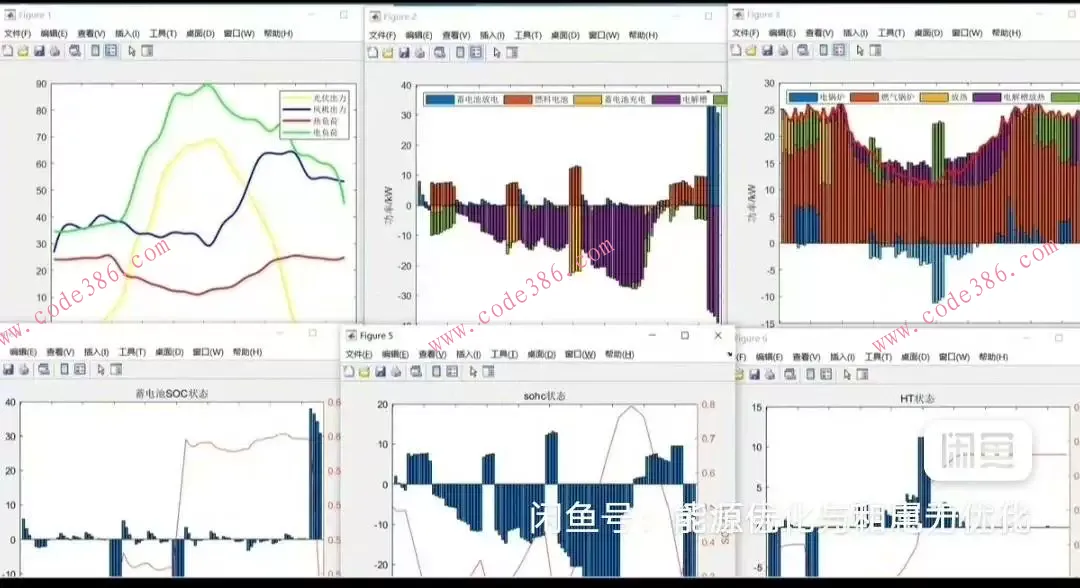1080x588 pixels.
Task: Toggle Edit Plot arrow in Figure 5
Action: 473,372
